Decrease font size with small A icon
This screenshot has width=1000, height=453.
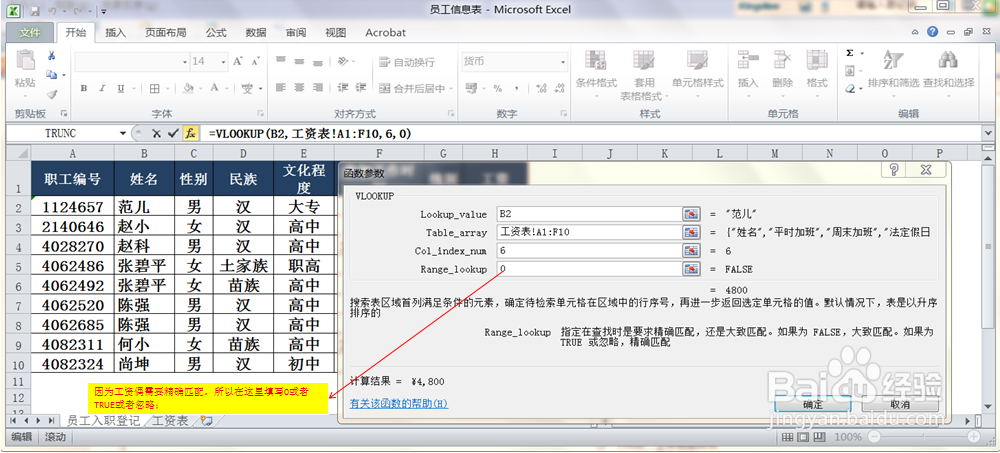[255, 61]
